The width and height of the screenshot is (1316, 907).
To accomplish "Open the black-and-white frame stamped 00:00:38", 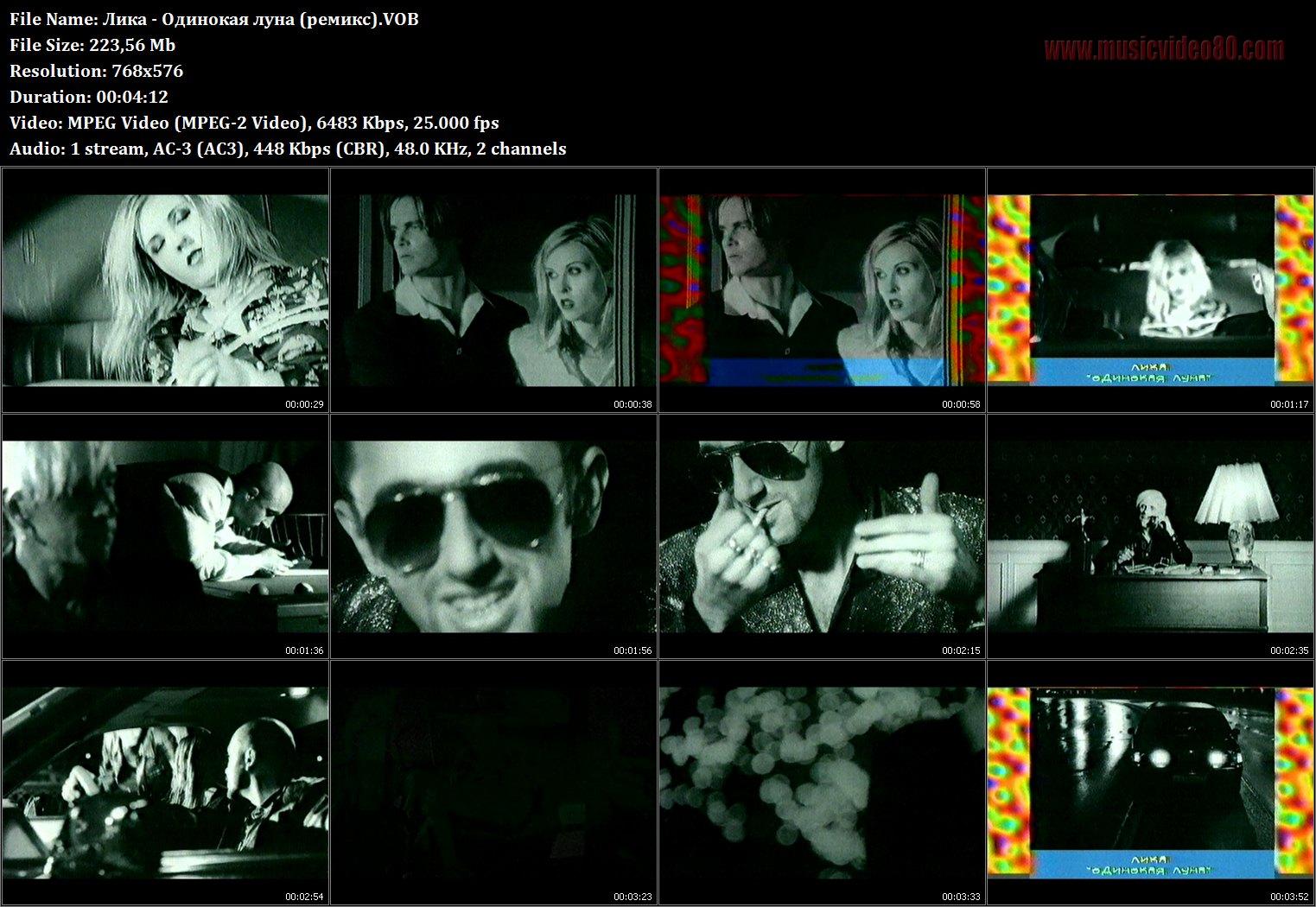I will click(x=493, y=290).
